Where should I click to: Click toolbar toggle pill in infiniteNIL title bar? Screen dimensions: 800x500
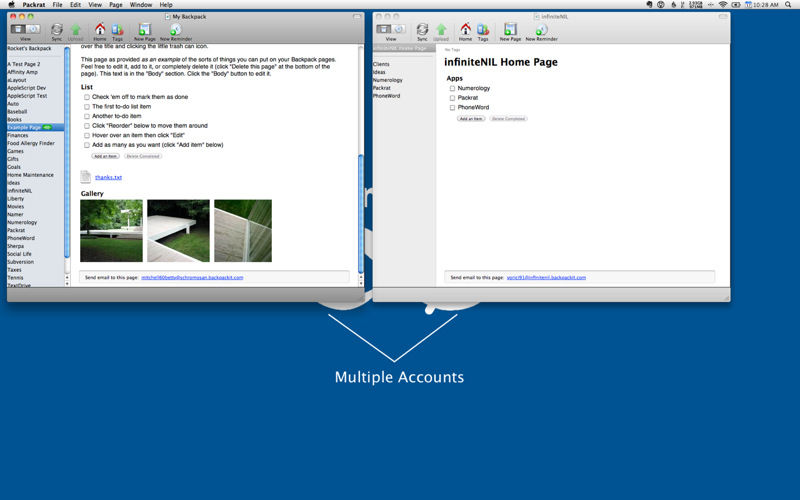tap(722, 17)
